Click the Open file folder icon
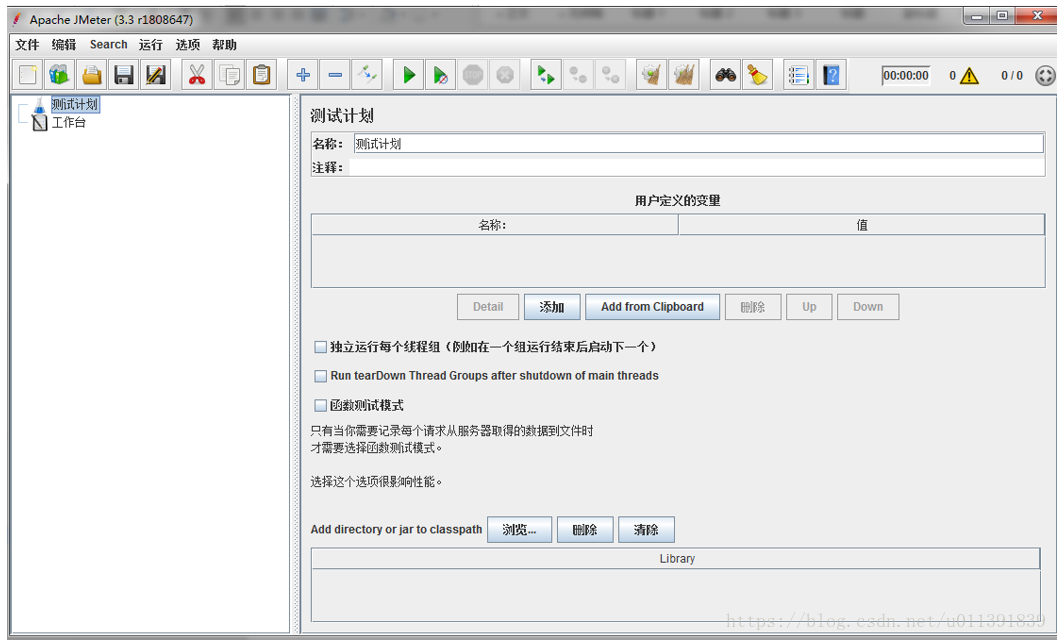The image size is (1057, 641). [92, 75]
